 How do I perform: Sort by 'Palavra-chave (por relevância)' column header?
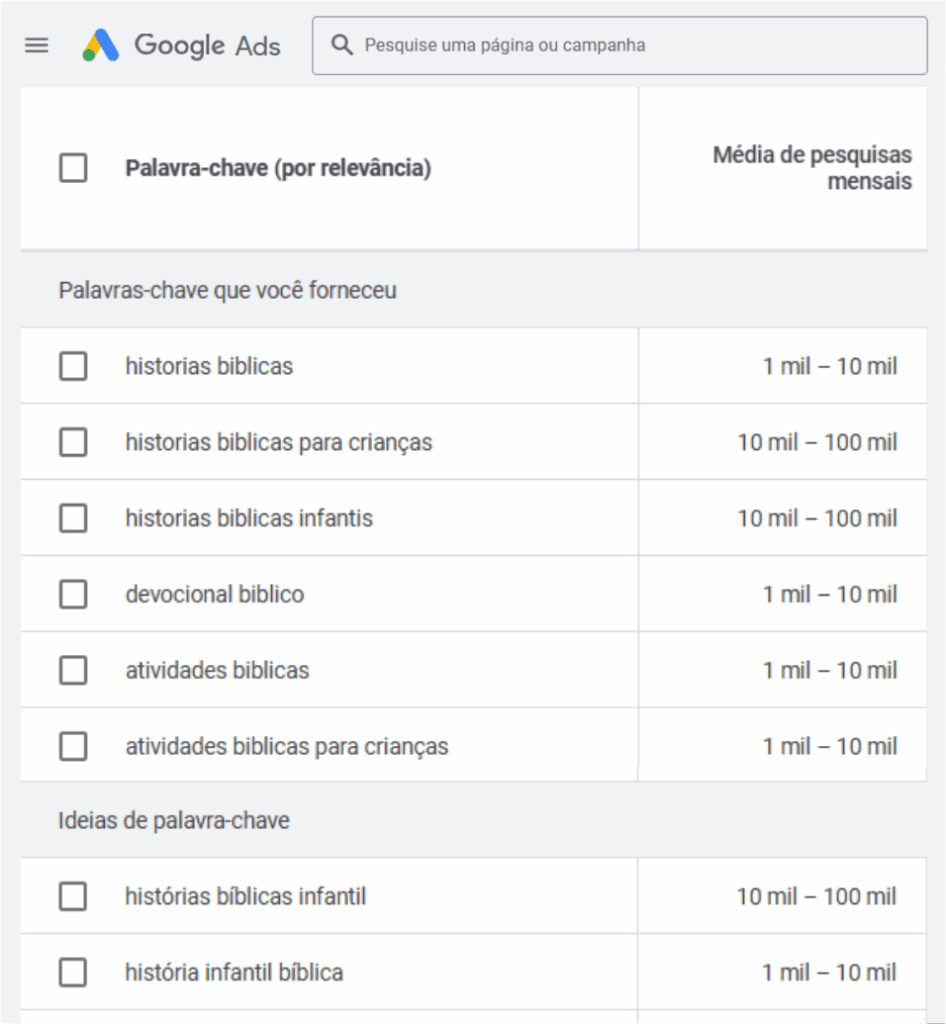pos(278,168)
